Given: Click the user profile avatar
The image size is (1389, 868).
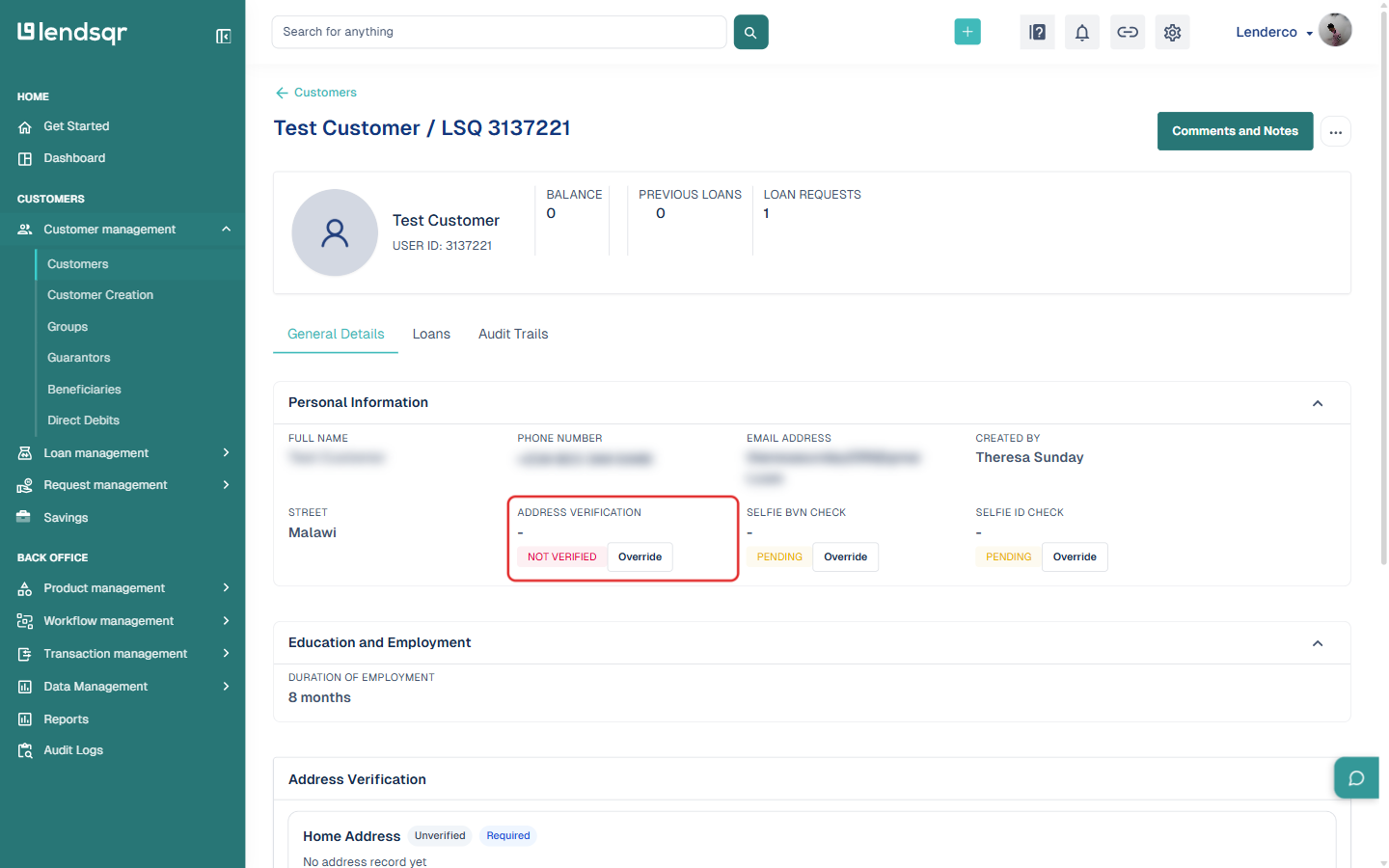Looking at the screenshot, I should tap(1335, 30).
